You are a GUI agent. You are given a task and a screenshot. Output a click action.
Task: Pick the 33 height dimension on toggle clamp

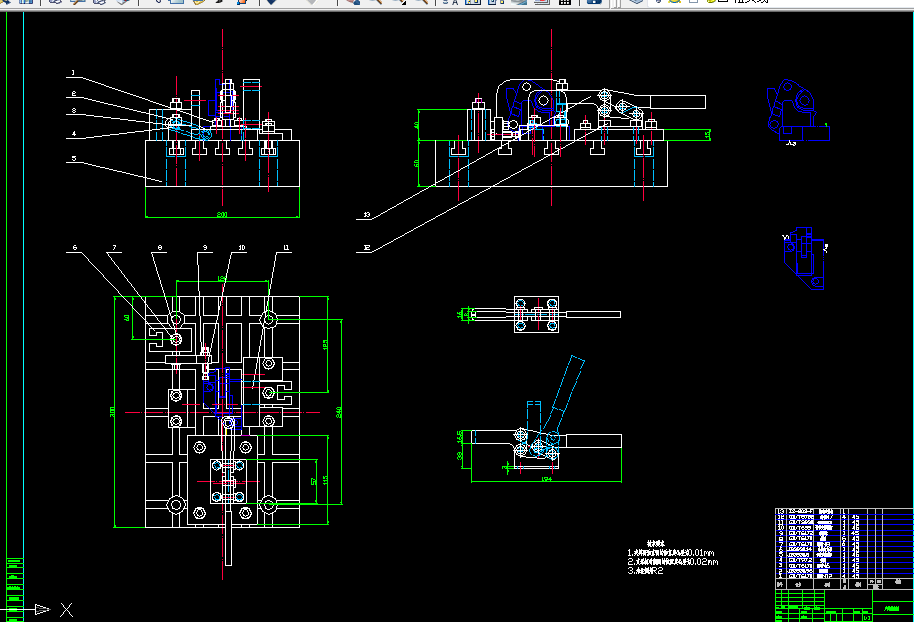click(x=459, y=455)
